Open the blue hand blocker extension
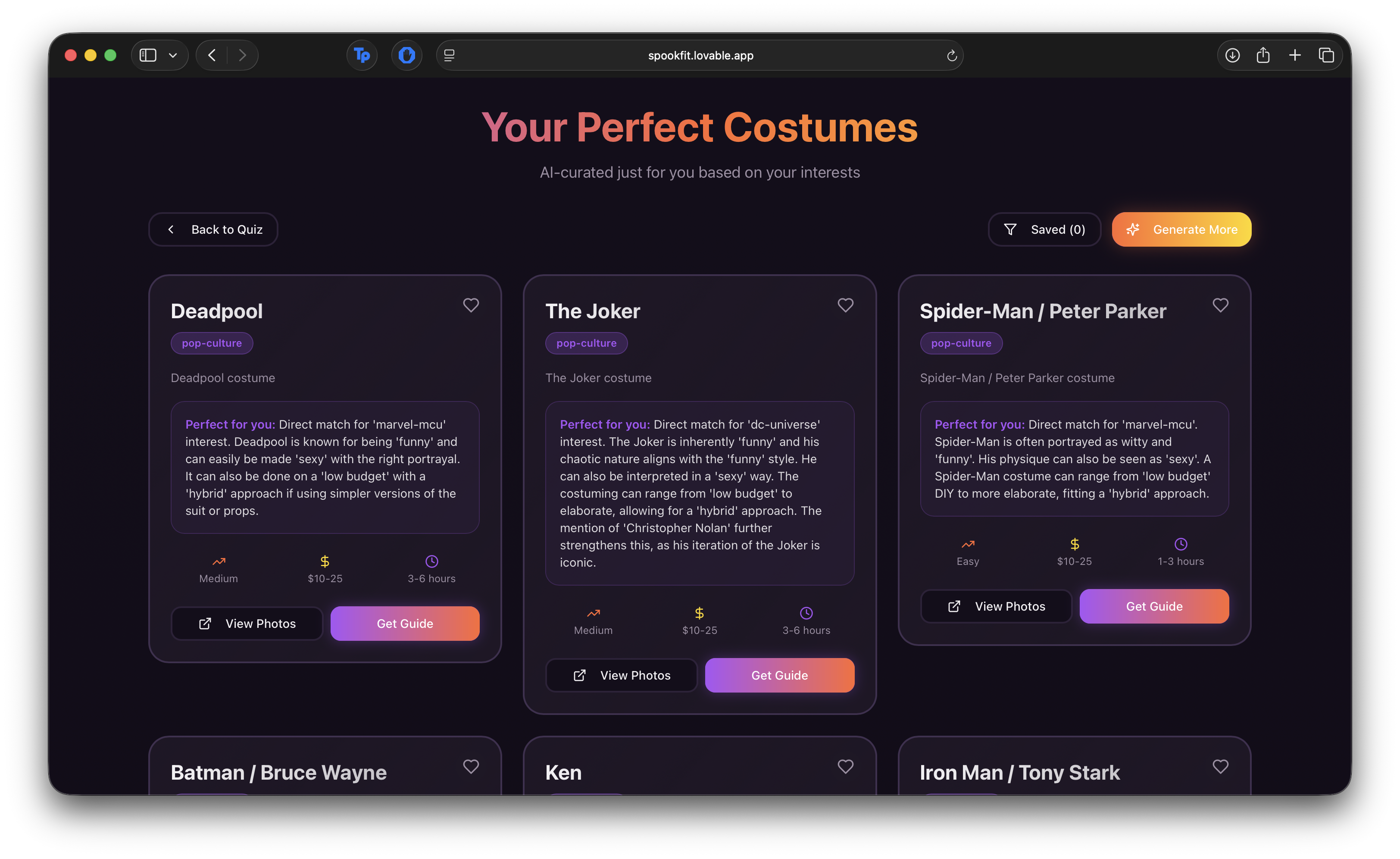The width and height of the screenshot is (1400, 859). pyautogui.click(x=406, y=55)
